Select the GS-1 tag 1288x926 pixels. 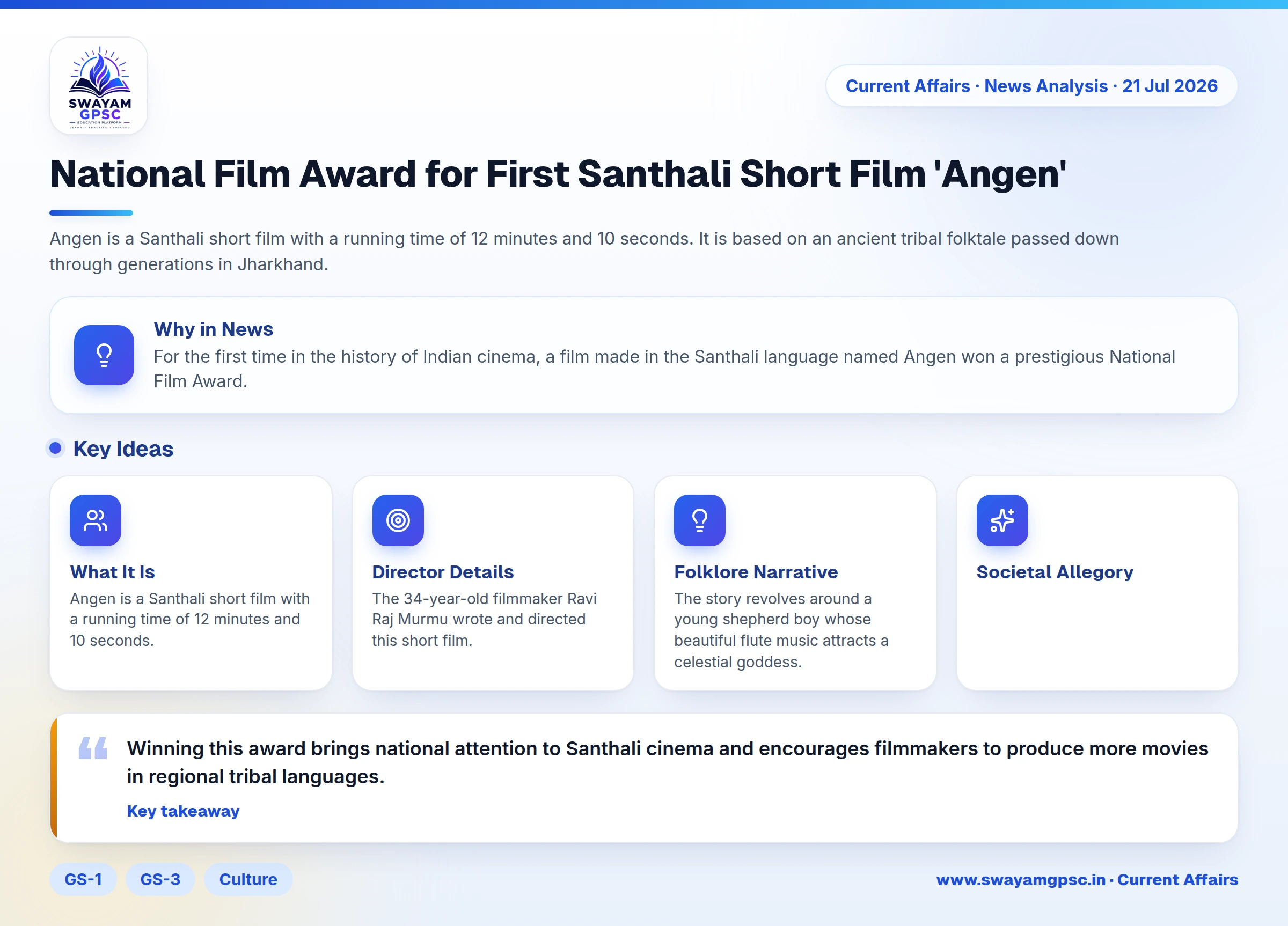tap(83, 879)
